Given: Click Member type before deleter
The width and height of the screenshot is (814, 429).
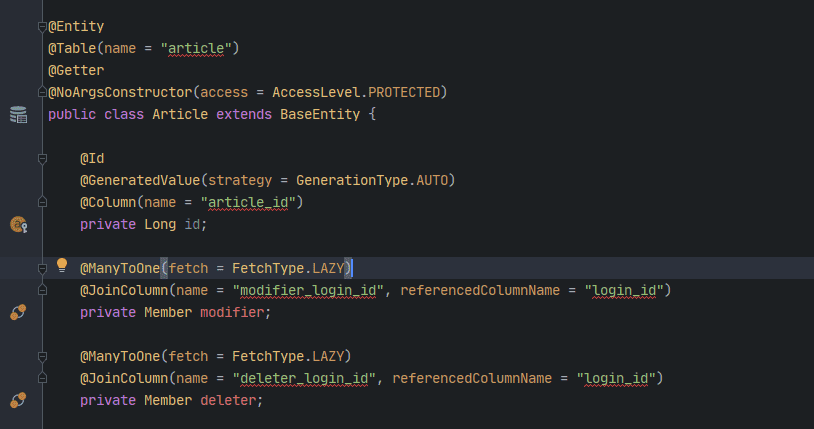Looking at the screenshot, I should coord(168,400).
